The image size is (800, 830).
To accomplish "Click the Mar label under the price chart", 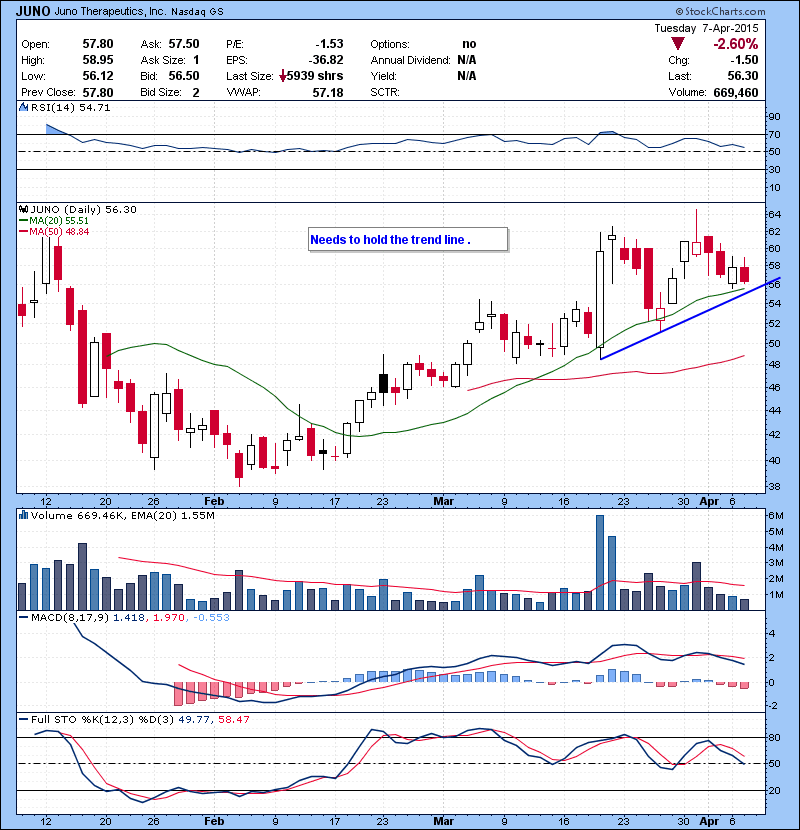I will (x=443, y=501).
